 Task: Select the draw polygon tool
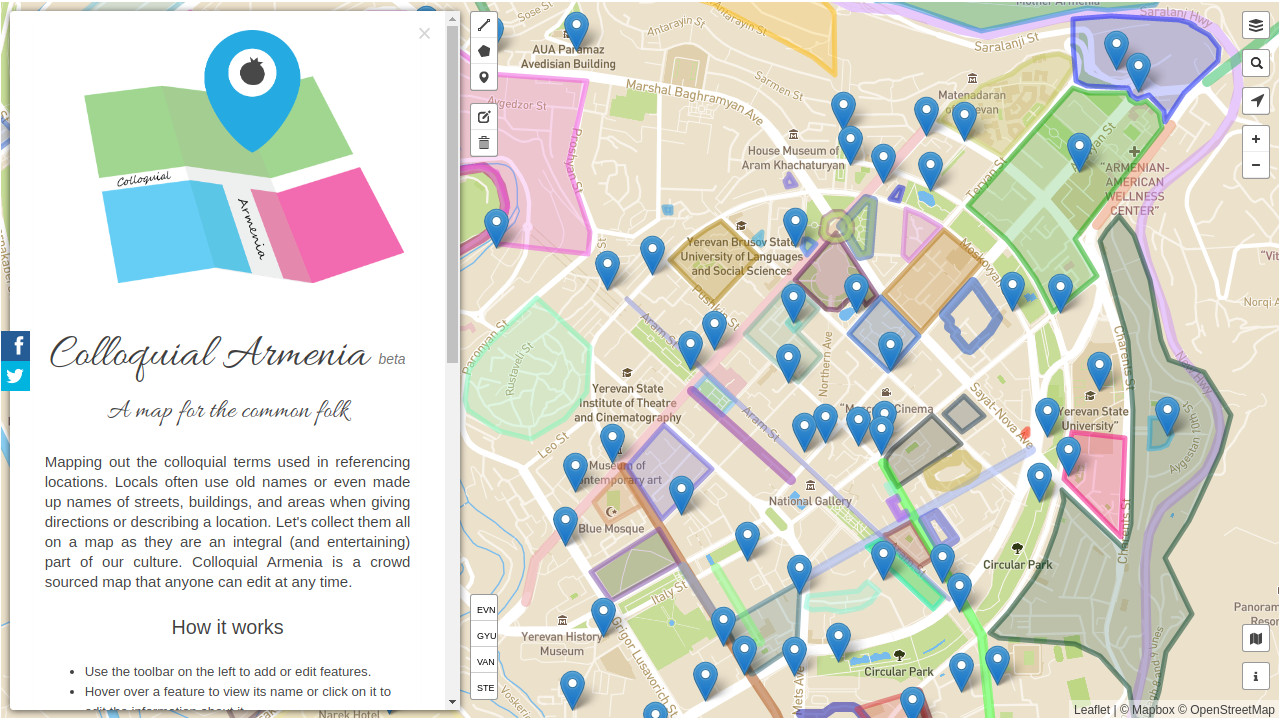click(x=484, y=51)
